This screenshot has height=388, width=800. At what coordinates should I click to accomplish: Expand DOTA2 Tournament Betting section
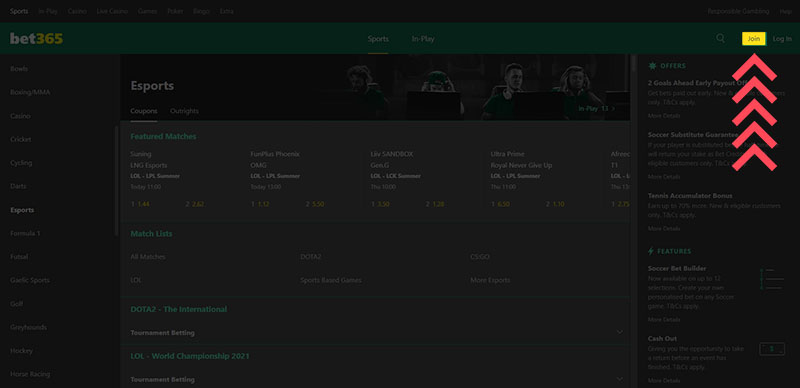click(x=377, y=332)
